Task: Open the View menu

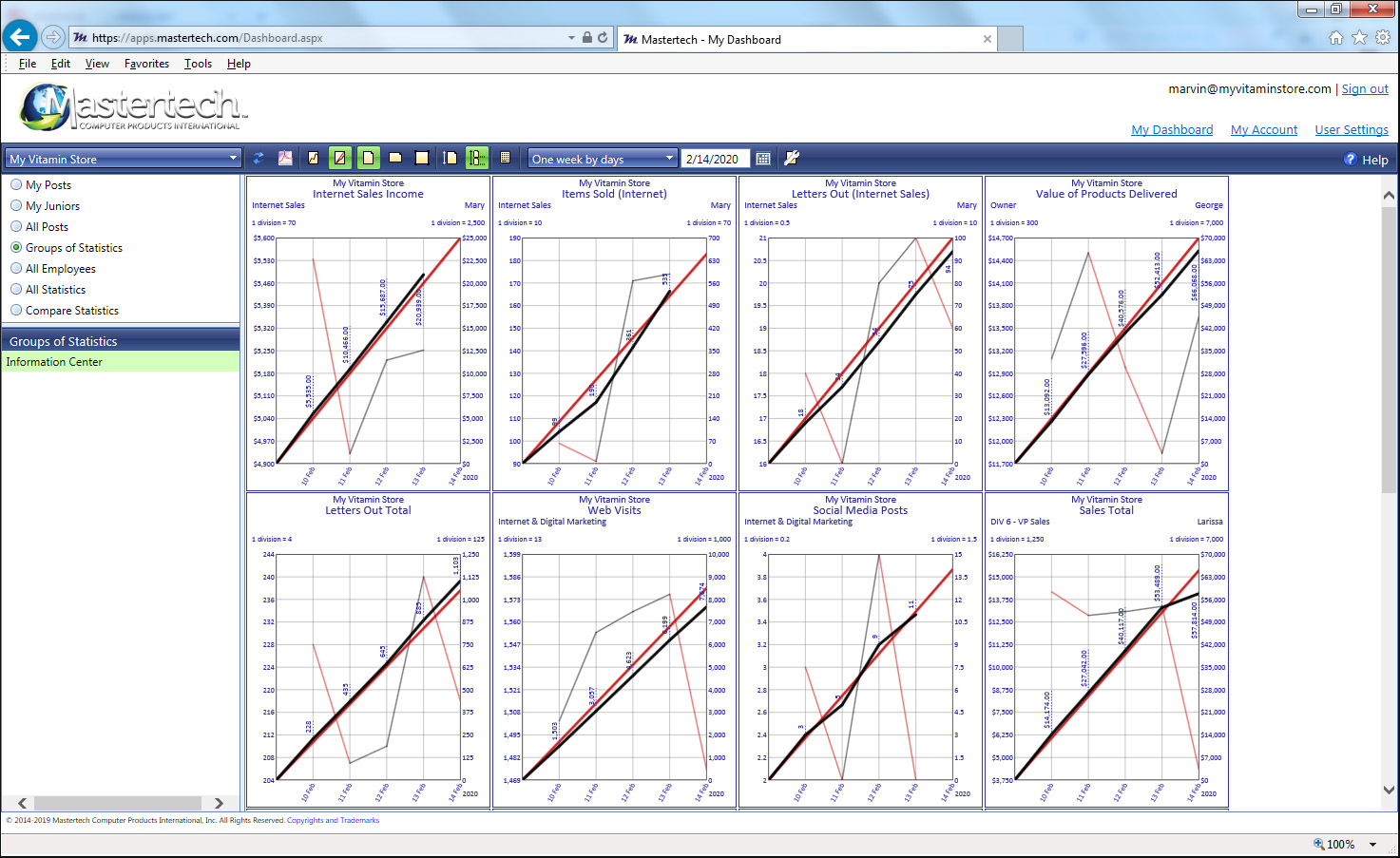Action: pyautogui.click(x=97, y=64)
